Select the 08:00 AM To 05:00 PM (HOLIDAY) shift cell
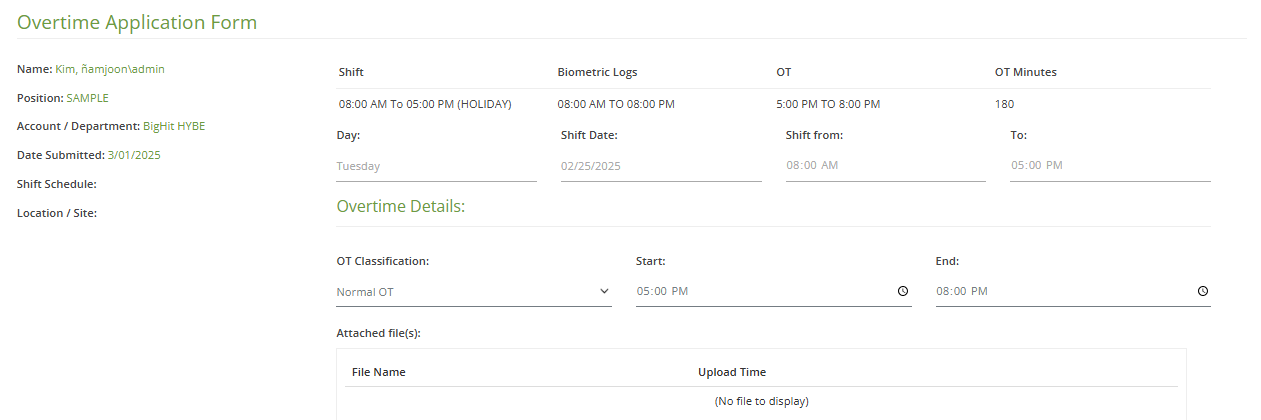 click(425, 104)
